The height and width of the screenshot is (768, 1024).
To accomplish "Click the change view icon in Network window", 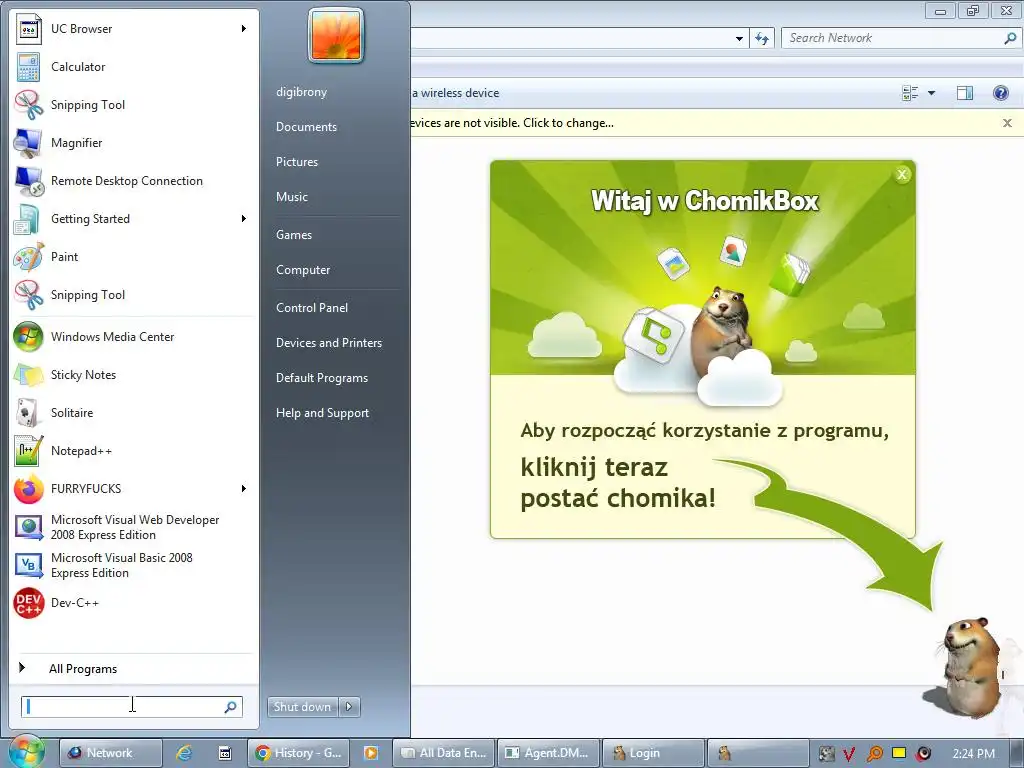I will 910,93.
